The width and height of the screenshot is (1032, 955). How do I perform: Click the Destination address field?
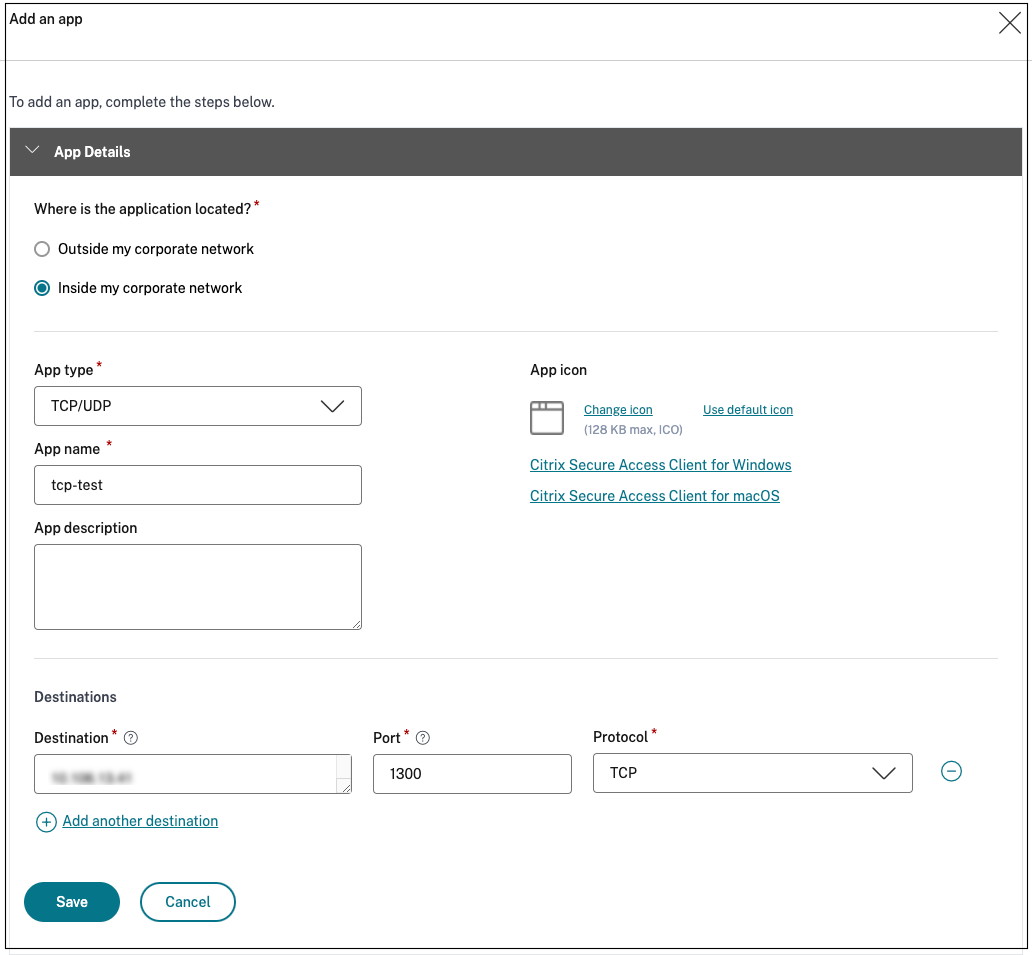[x=185, y=774]
